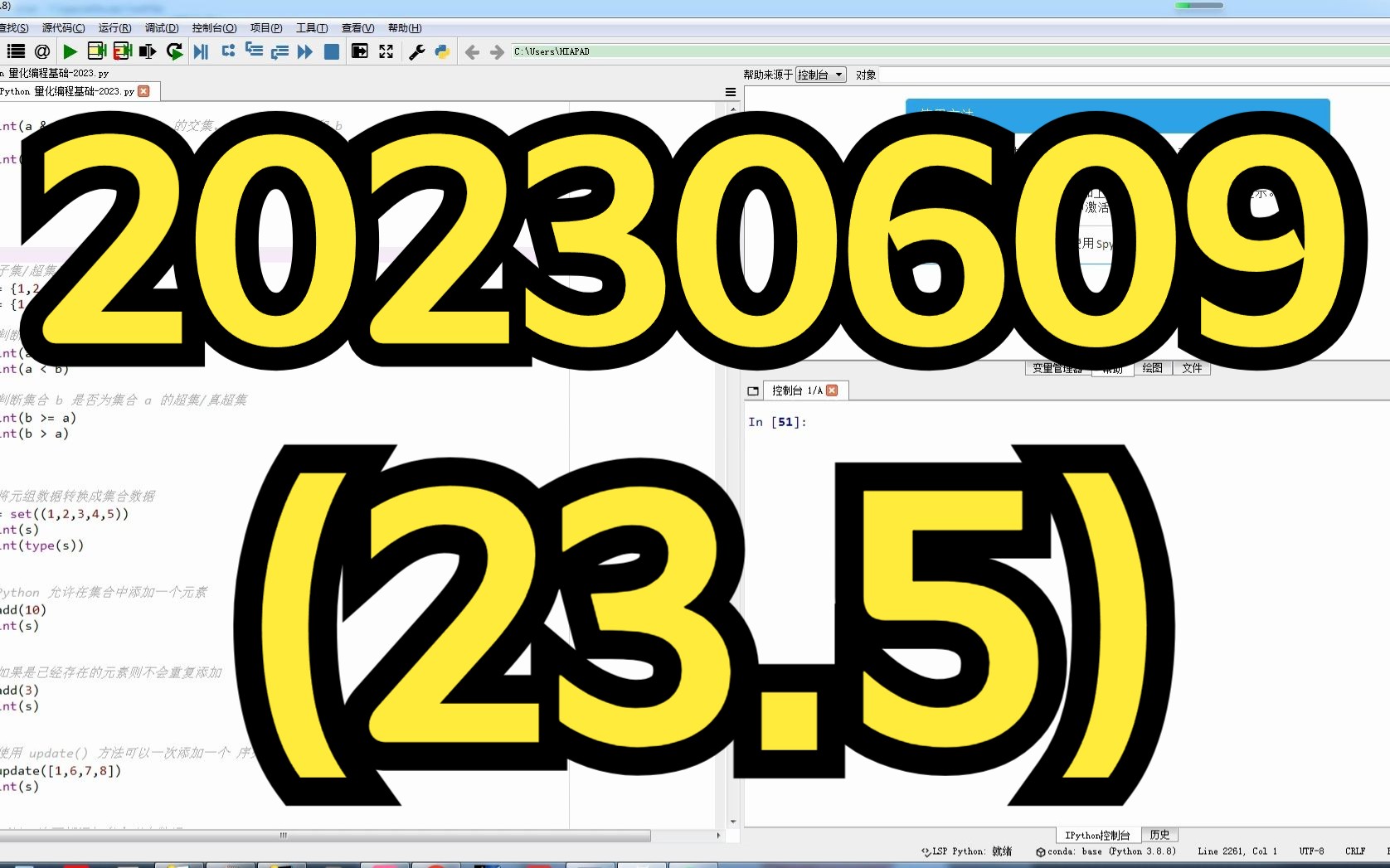Maximize current pane icon
The height and width of the screenshot is (868, 1390).
coord(359,51)
